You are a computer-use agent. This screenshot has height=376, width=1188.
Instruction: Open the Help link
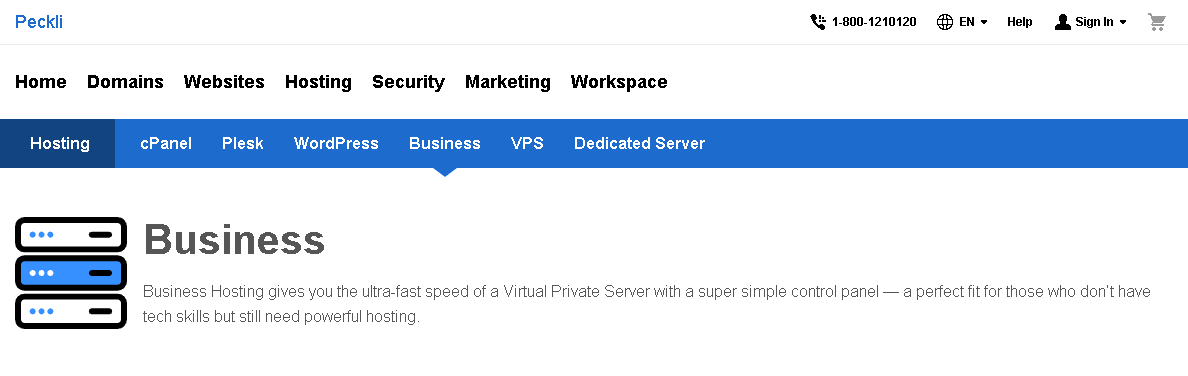click(1020, 22)
